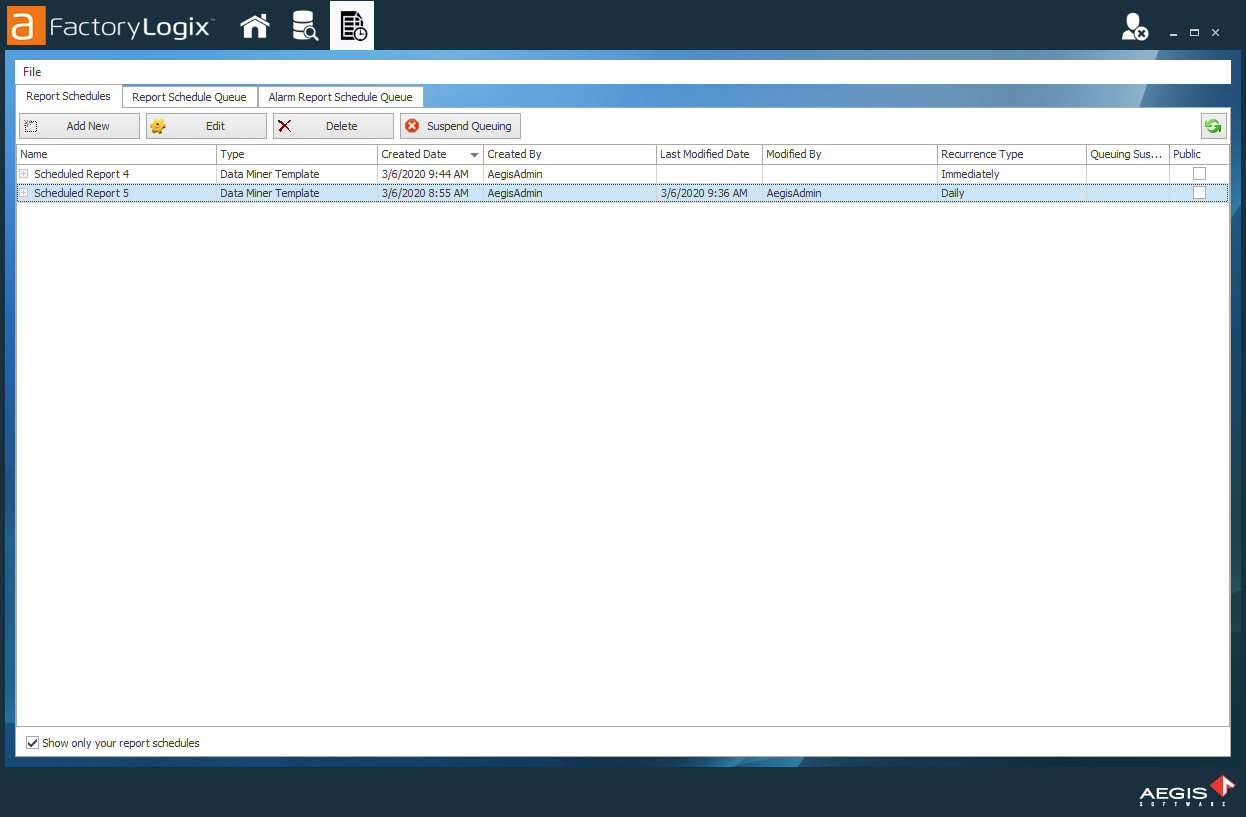Click the Add New button
This screenshot has height=817, width=1246.
(79, 126)
